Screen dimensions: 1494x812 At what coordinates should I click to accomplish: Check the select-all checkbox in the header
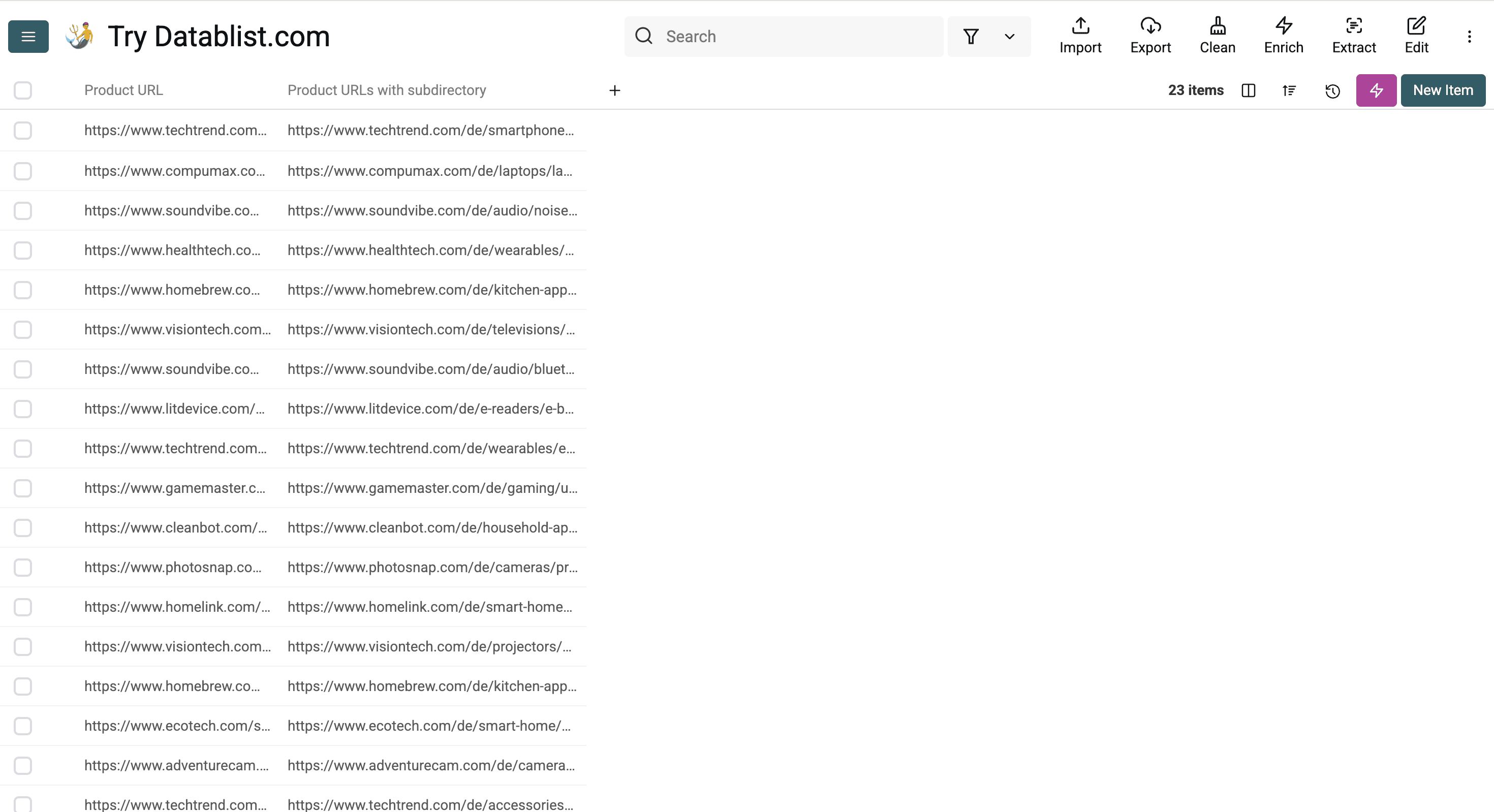(23, 90)
